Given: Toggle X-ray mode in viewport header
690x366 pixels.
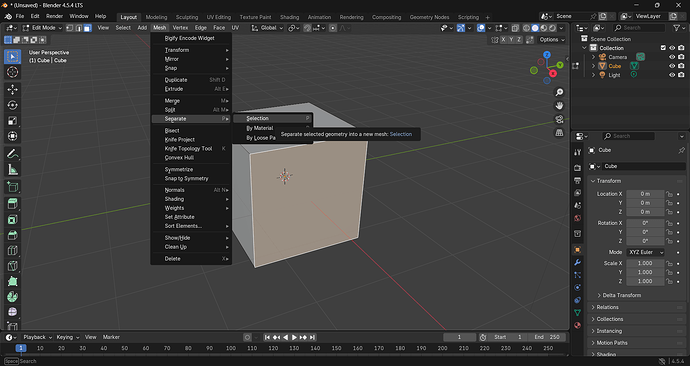Looking at the screenshot, I should pos(515,28).
